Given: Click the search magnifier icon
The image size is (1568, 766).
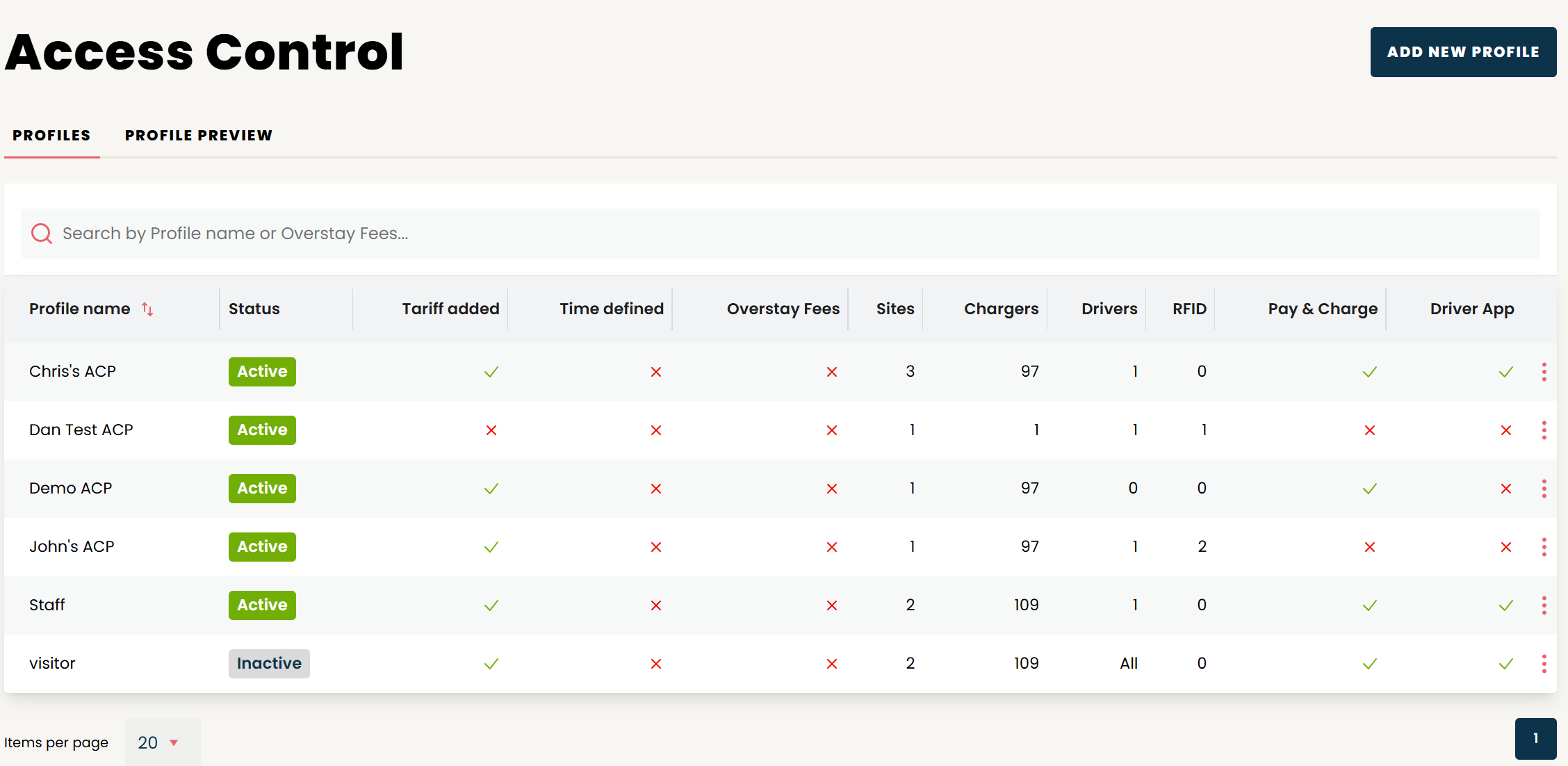Looking at the screenshot, I should (41, 233).
